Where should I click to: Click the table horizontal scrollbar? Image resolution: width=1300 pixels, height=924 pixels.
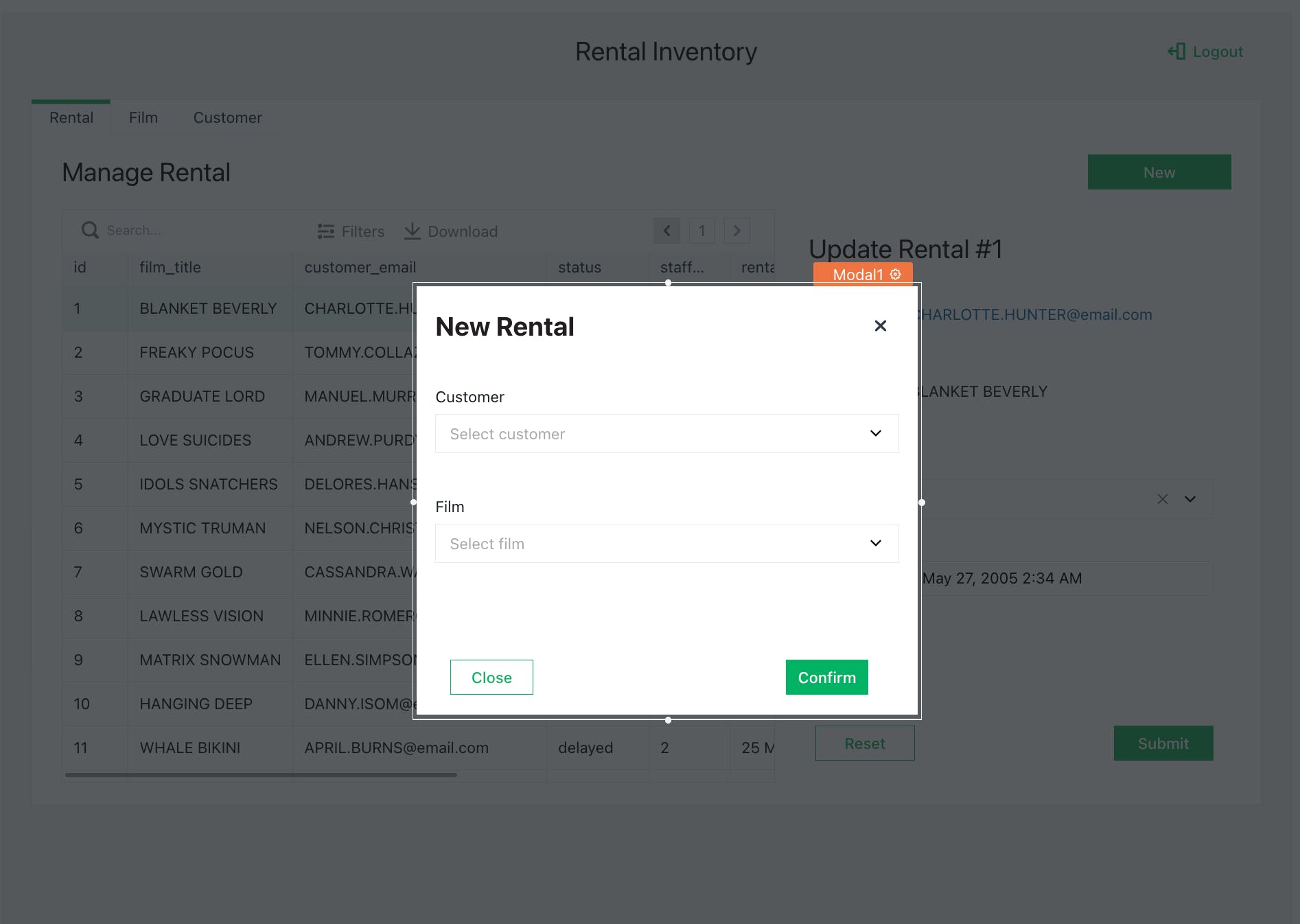261,775
